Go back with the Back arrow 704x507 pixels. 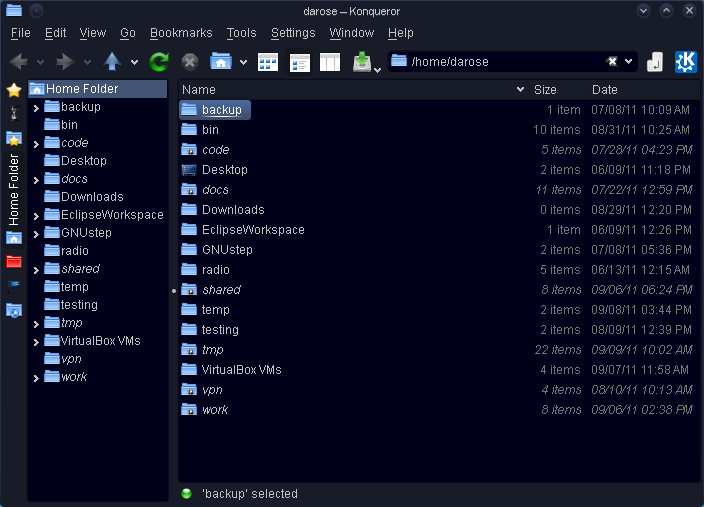pyautogui.click(x=18, y=62)
